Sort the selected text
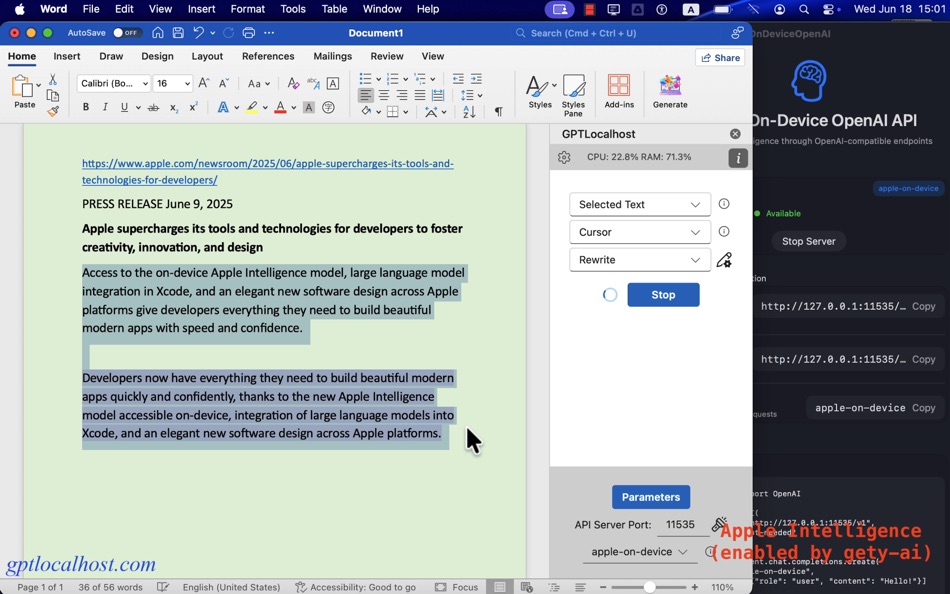 click(x=469, y=112)
